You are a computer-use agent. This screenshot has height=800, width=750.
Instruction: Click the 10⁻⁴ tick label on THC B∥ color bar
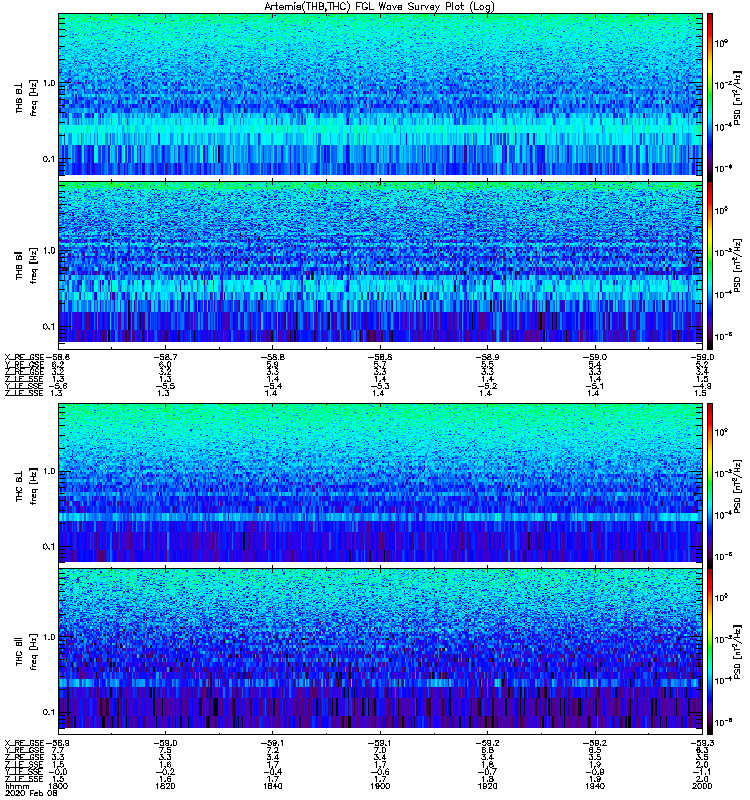coord(722,681)
